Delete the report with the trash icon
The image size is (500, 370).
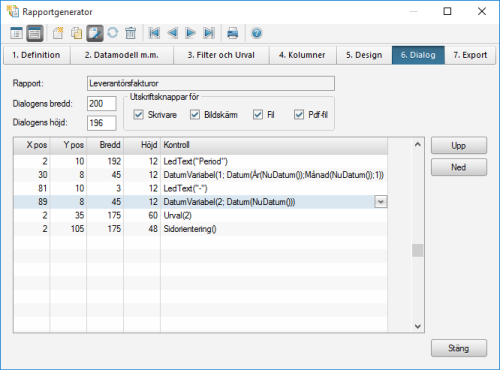[131, 33]
